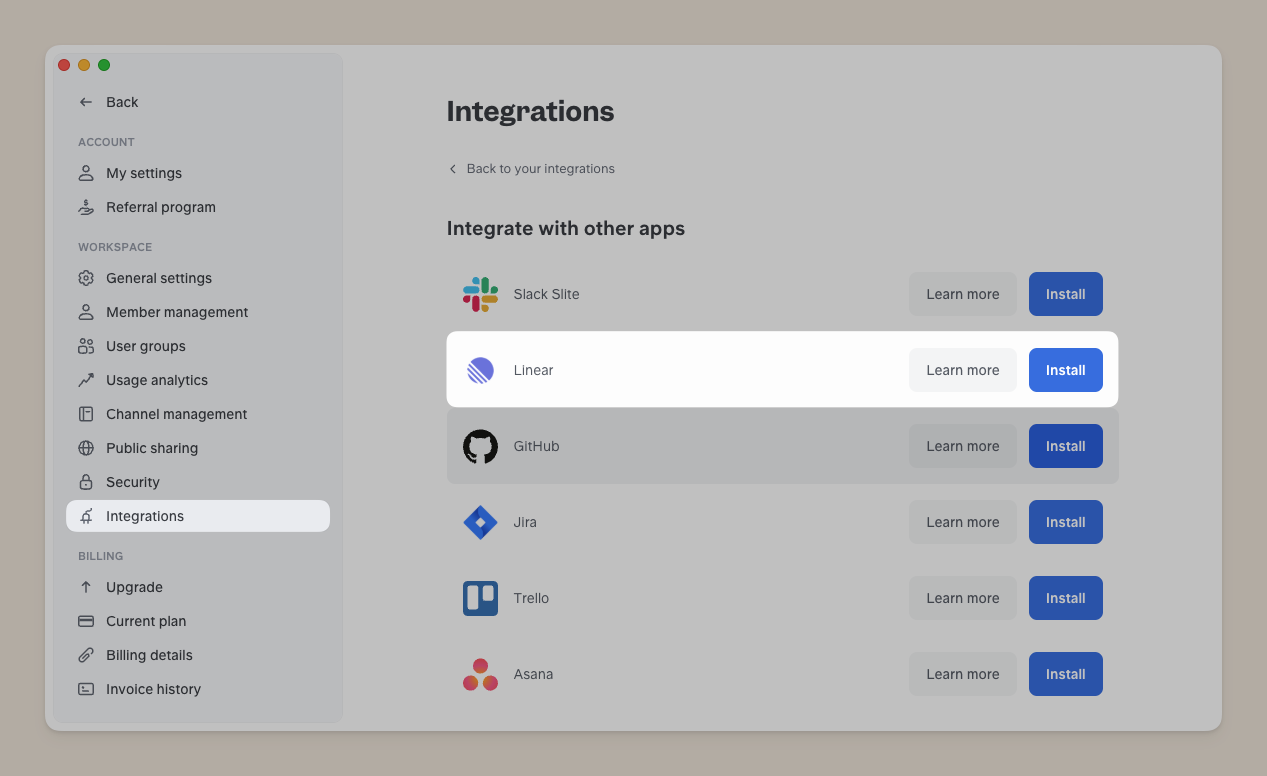Click the Invoice history icon
Image resolution: width=1267 pixels, height=776 pixels.
click(86, 689)
